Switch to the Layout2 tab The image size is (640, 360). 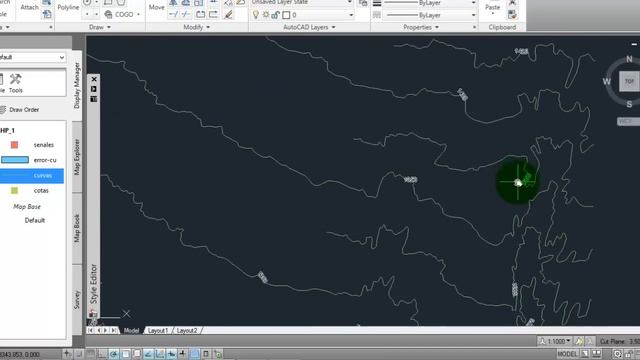[x=187, y=331]
